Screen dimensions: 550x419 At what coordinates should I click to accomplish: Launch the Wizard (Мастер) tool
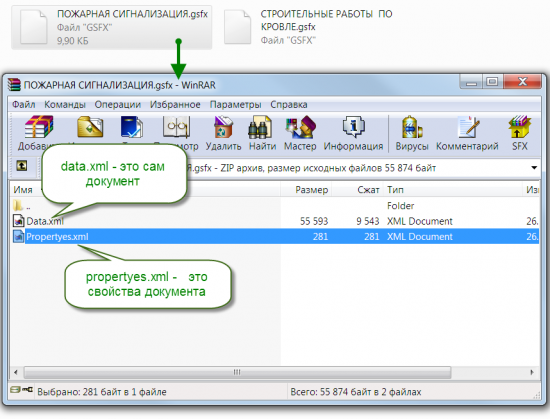[300, 127]
